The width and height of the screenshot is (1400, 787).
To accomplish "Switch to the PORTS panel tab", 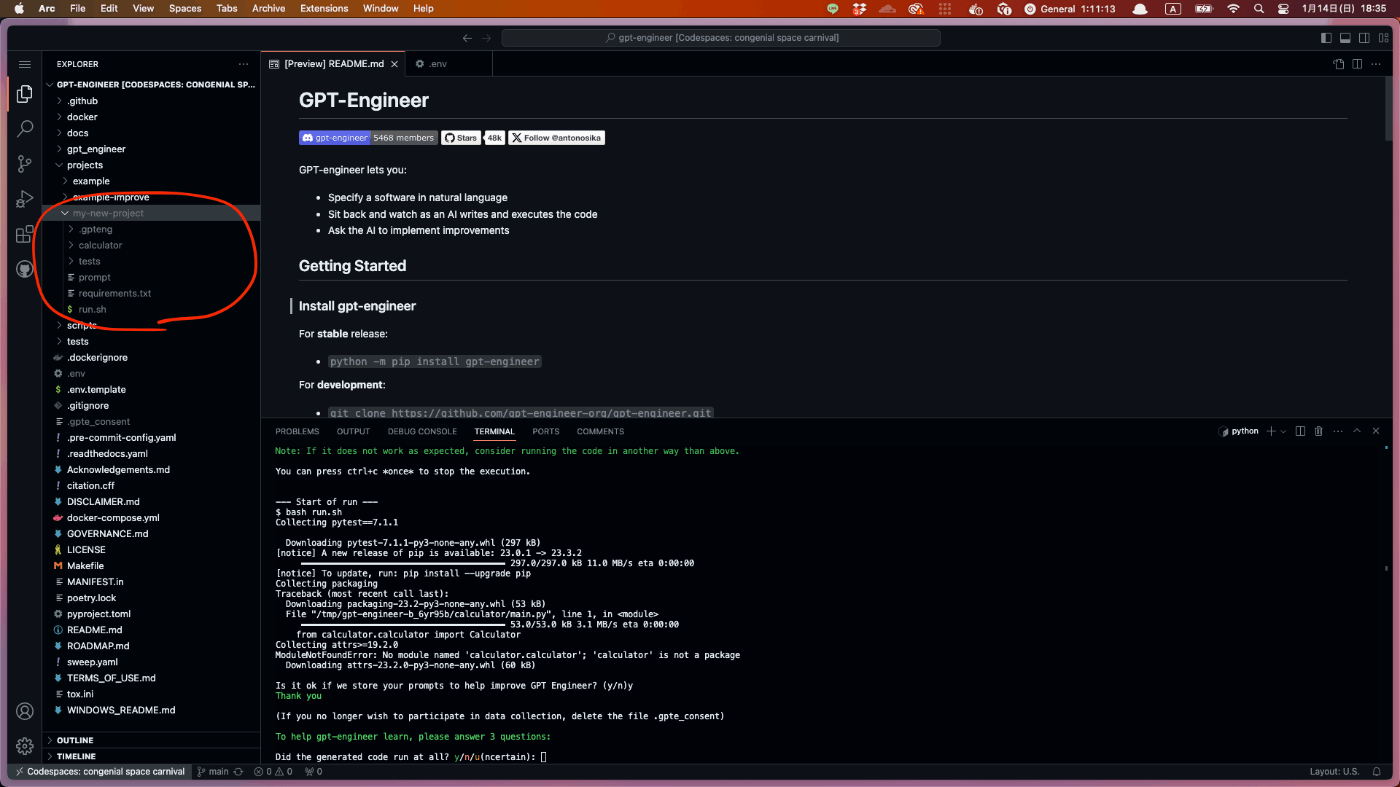I will [x=546, y=431].
